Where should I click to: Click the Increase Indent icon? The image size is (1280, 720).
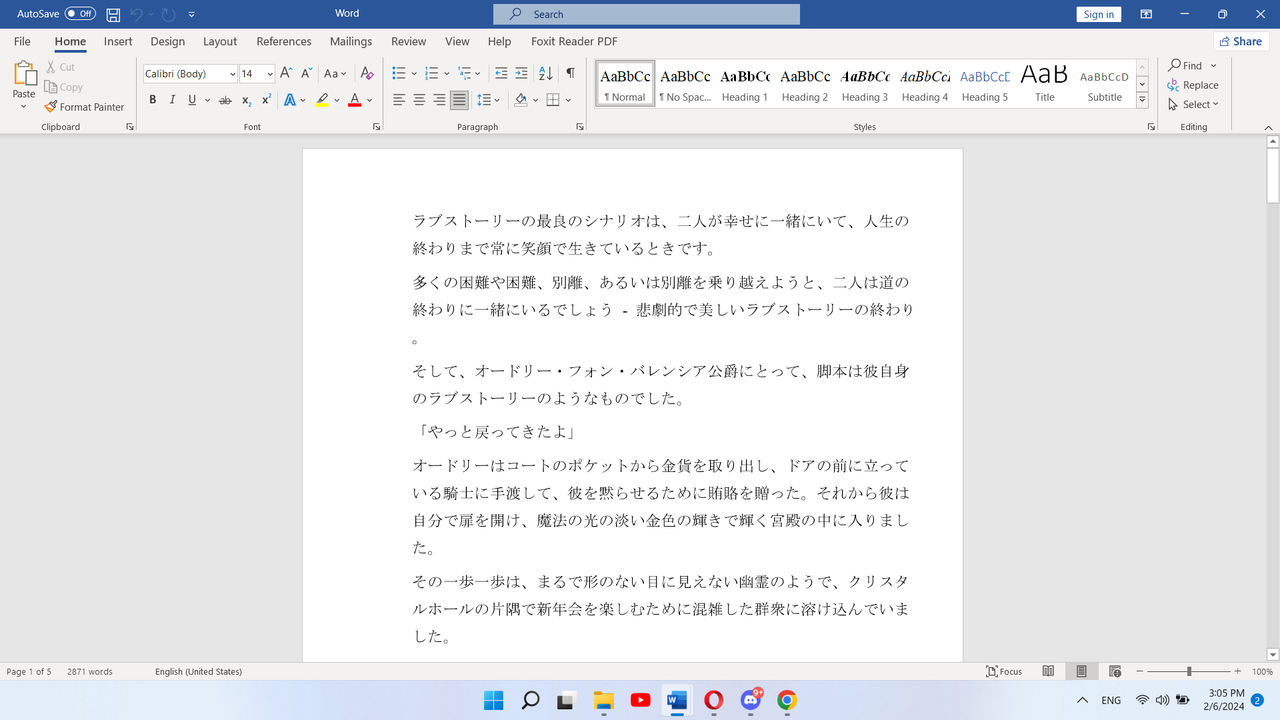click(x=522, y=73)
